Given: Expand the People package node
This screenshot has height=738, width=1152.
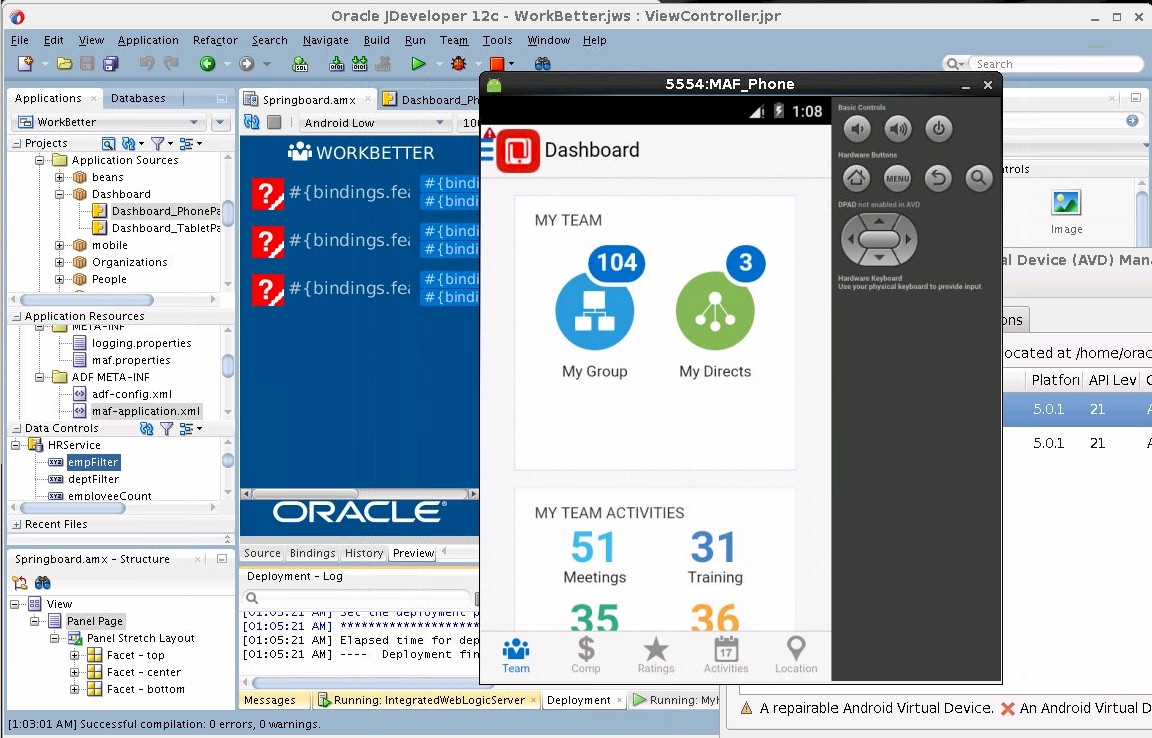Looking at the screenshot, I should 60,279.
